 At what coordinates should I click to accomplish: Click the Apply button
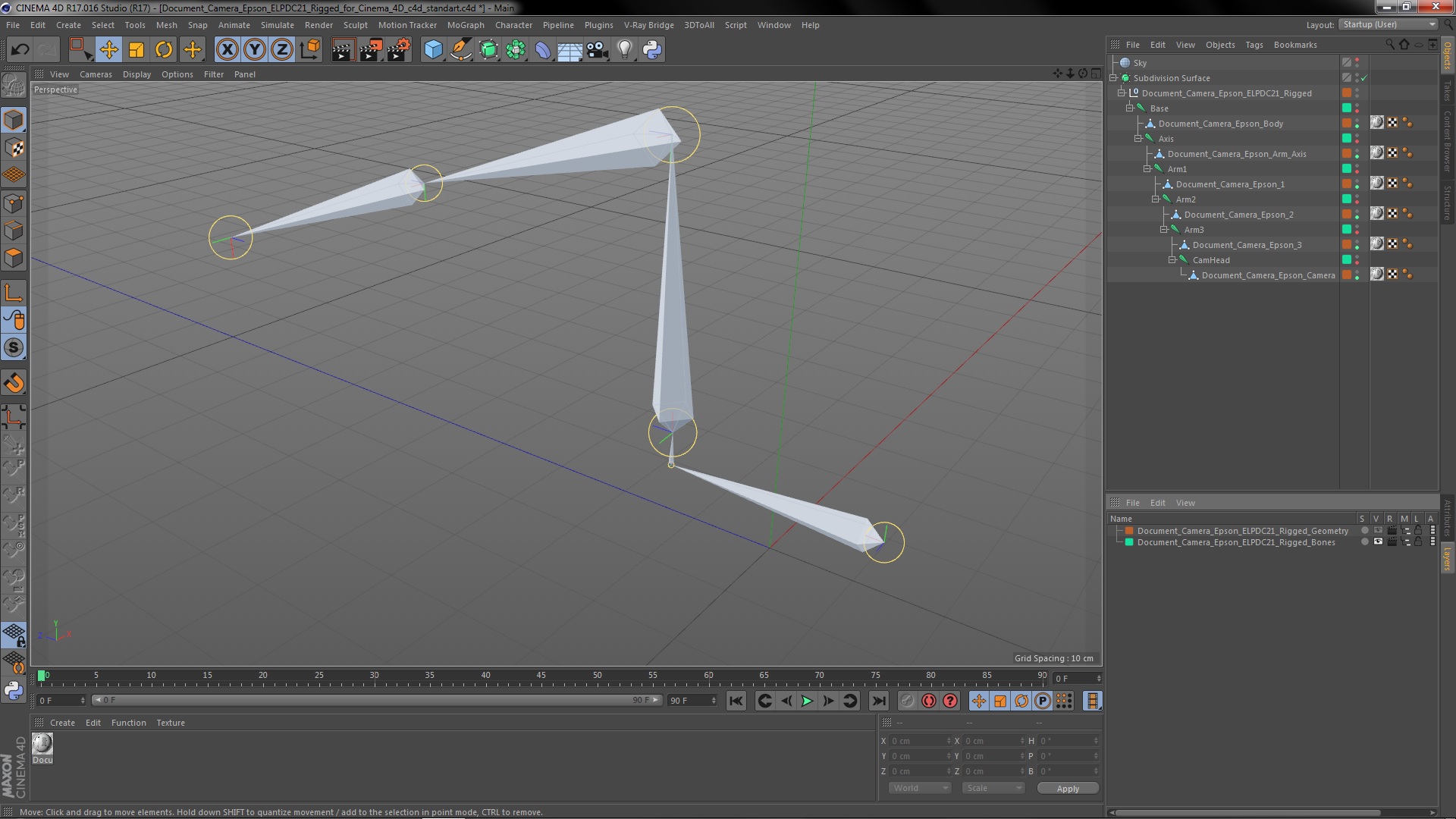[1068, 789]
